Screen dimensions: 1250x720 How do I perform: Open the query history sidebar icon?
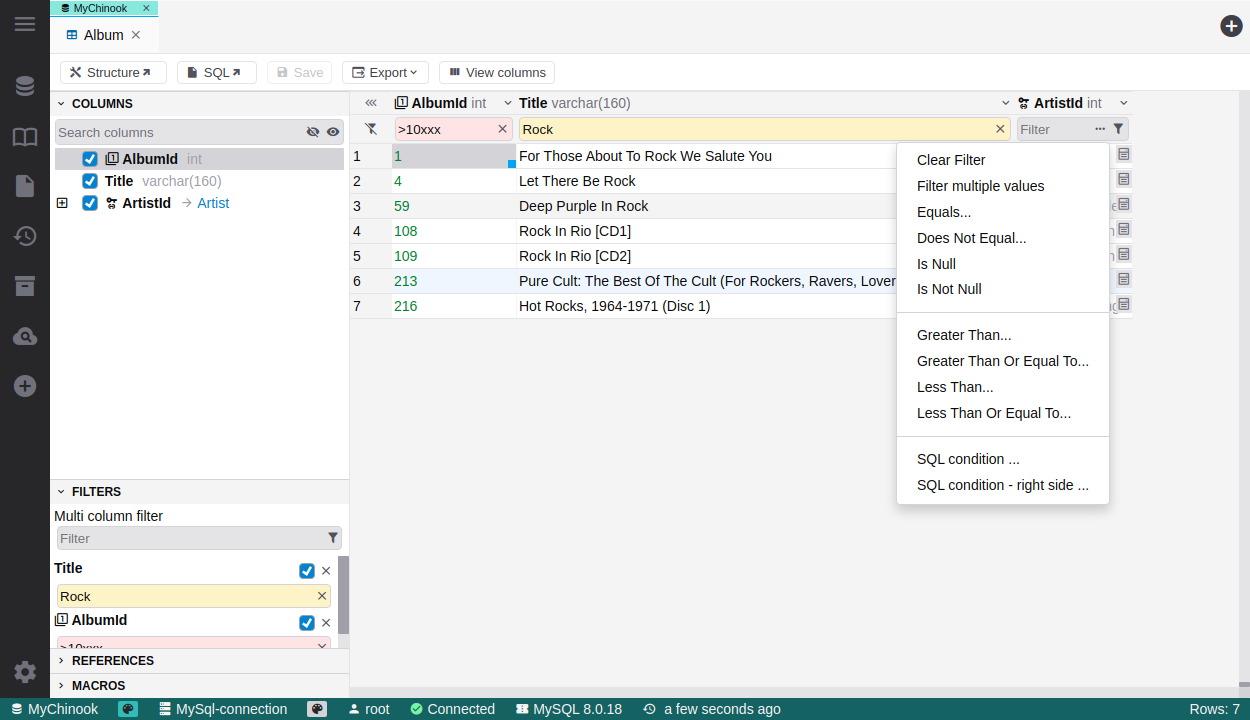25,236
